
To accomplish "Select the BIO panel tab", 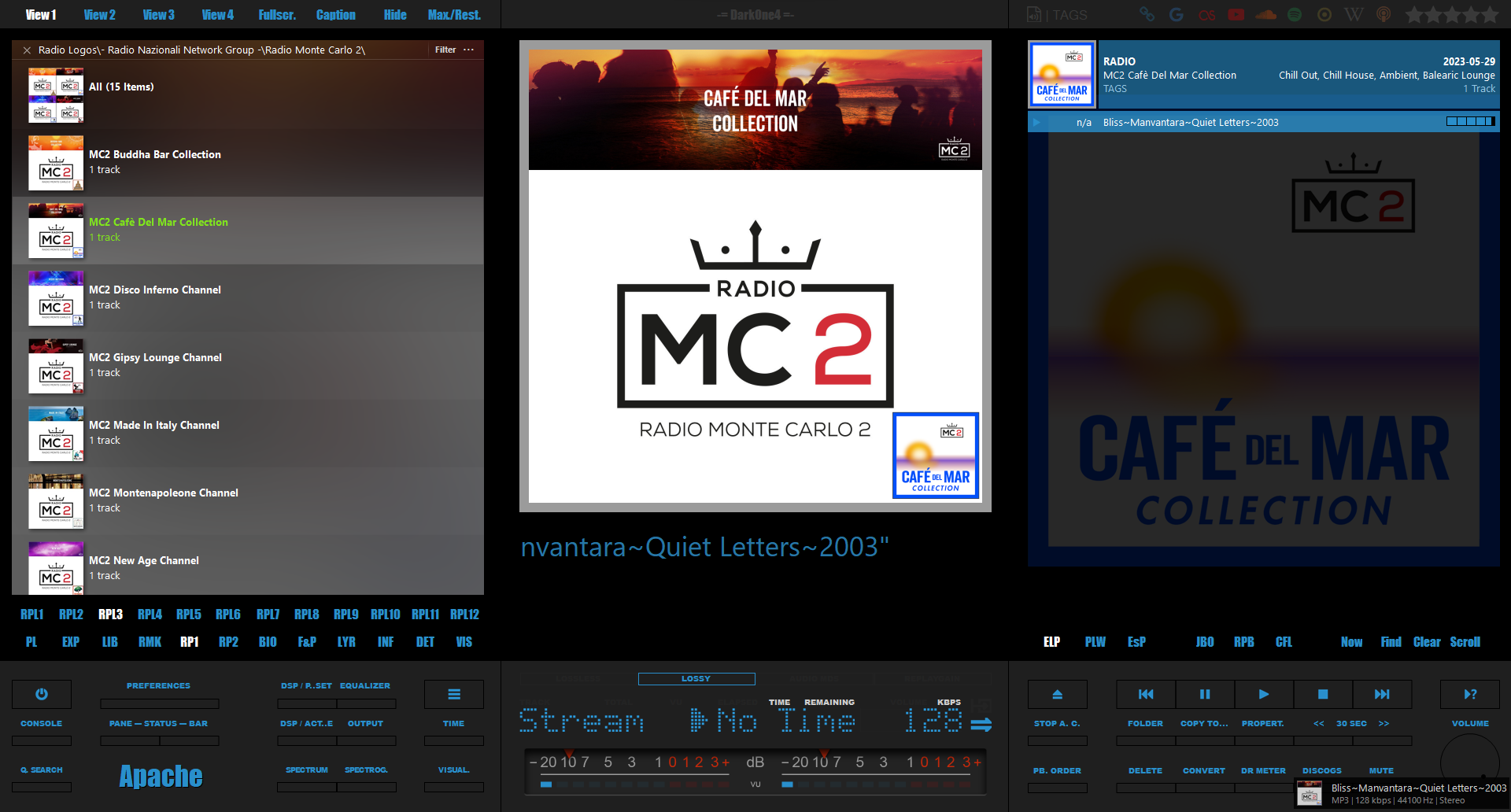I will (268, 642).
